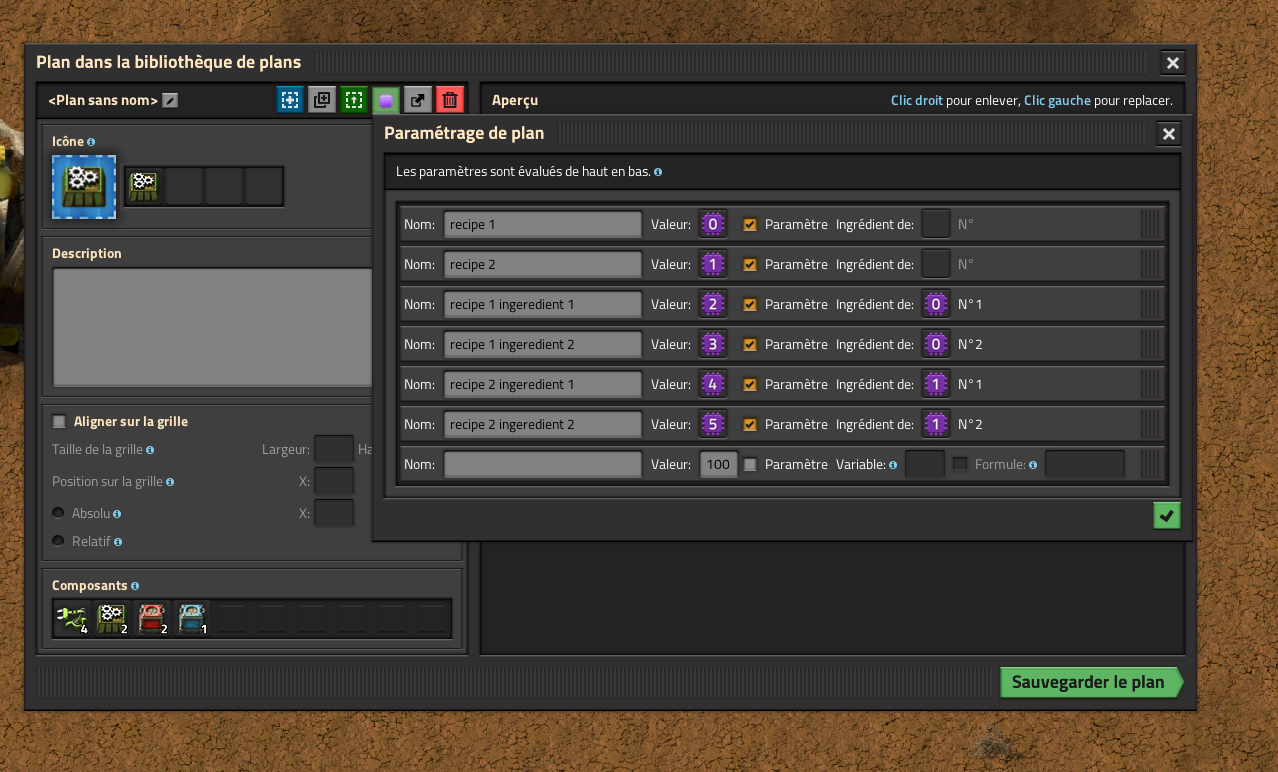Confirm parameters with the green checkmark button

(1166, 516)
